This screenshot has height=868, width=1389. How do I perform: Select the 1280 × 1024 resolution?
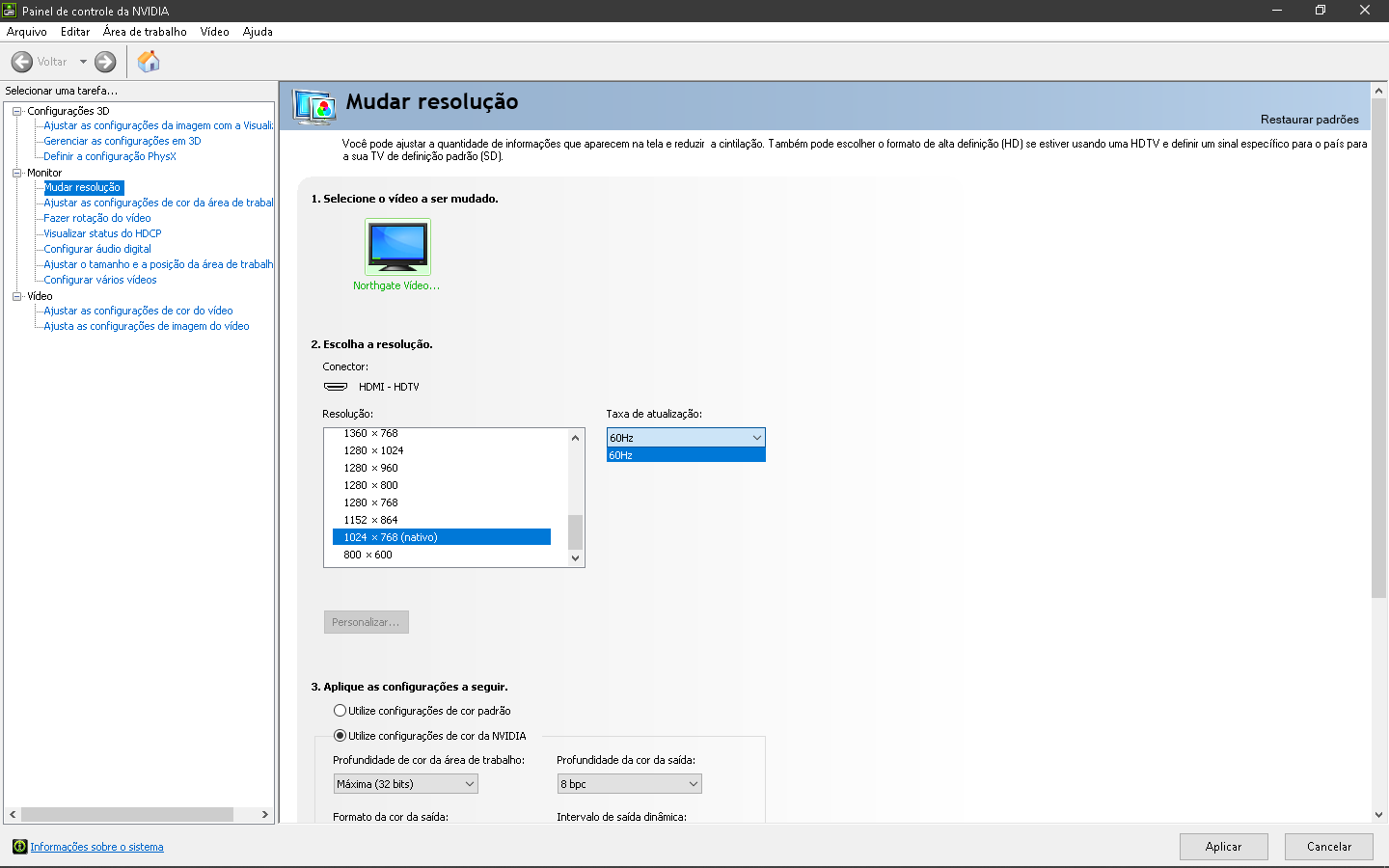[x=442, y=450]
